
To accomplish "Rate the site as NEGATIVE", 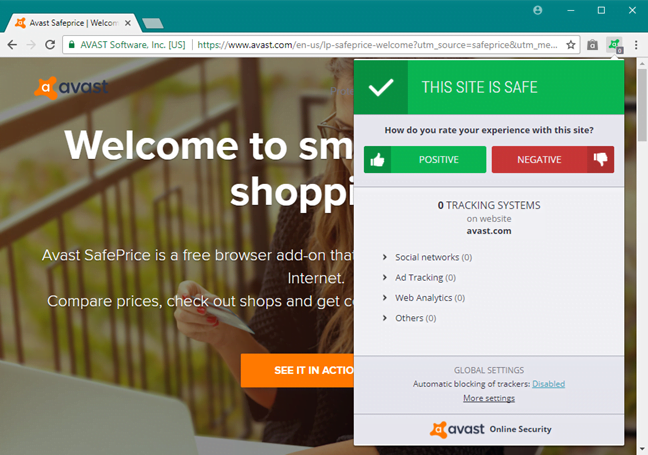I will point(553,160).
